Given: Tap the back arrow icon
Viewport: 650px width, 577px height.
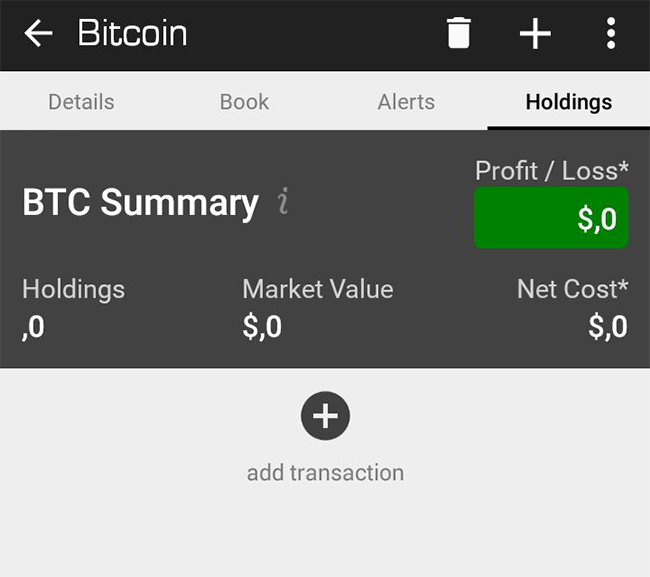Looking at the screenshot, I should pos(38,33).
